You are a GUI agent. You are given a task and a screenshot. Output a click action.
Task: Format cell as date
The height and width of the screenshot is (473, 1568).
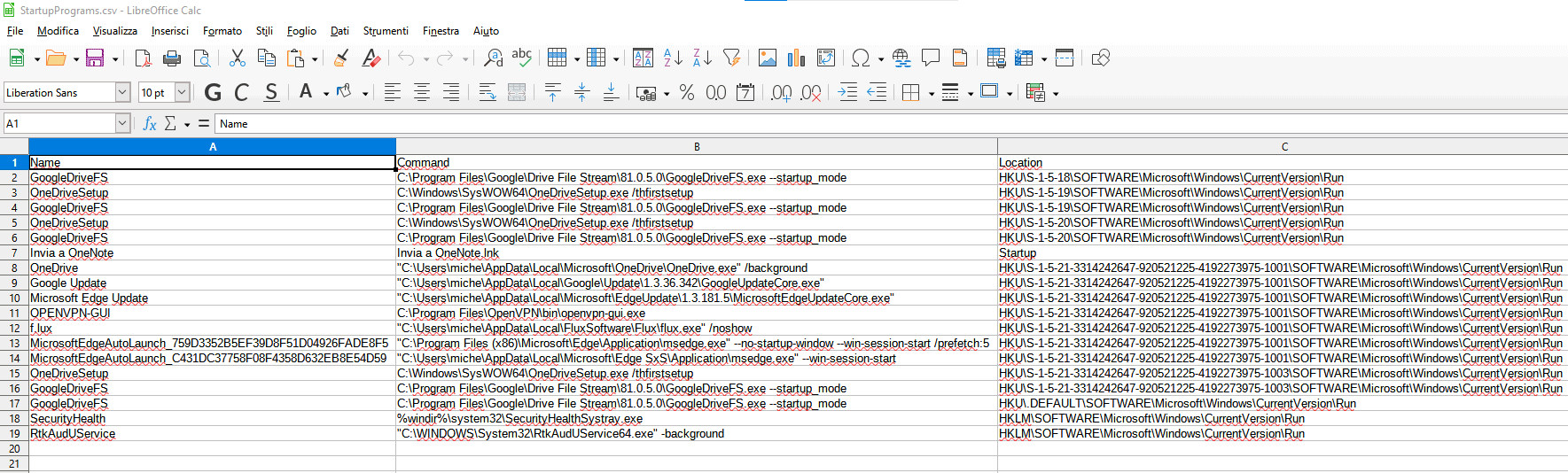click(x=745, y=92)
